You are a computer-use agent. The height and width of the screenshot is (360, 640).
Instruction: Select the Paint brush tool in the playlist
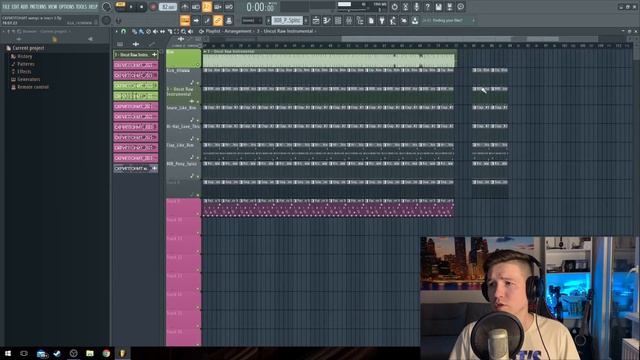tap(141, 31)
